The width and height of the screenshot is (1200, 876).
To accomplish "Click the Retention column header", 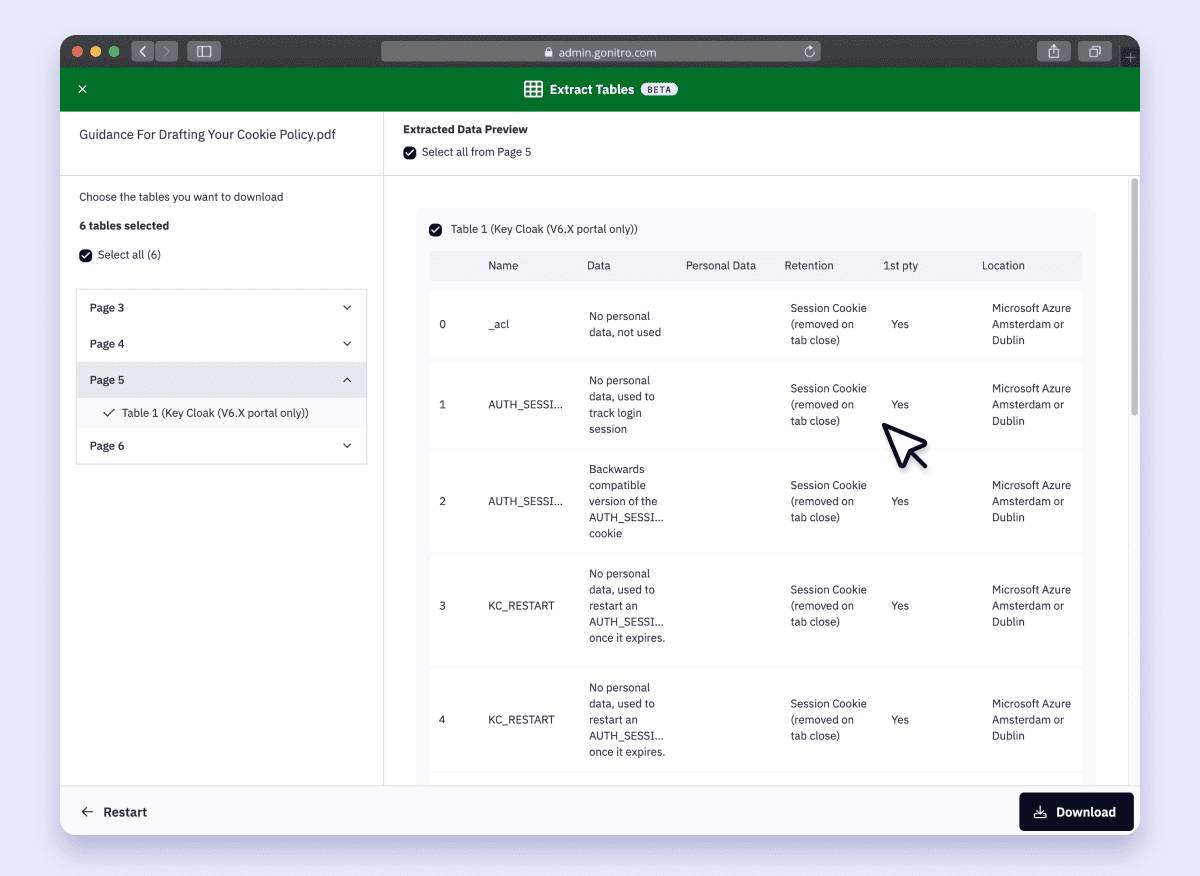I will [809, 266].
